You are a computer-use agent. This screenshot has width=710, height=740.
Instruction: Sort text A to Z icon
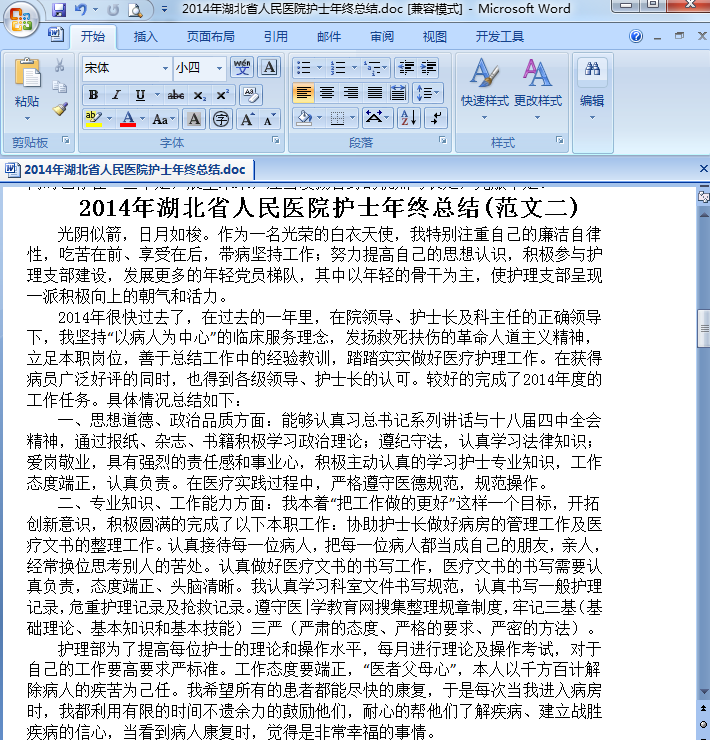(x=408, y=118)
